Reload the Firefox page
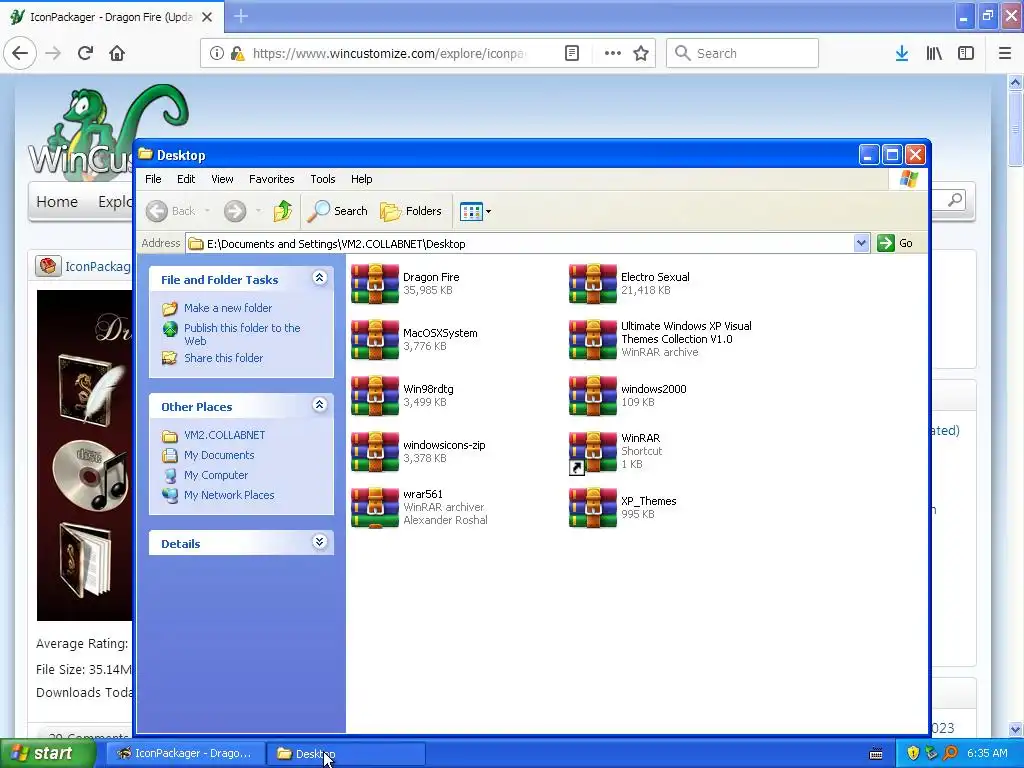Viewport: 1024px width, 768px height. tap(85, 53)
